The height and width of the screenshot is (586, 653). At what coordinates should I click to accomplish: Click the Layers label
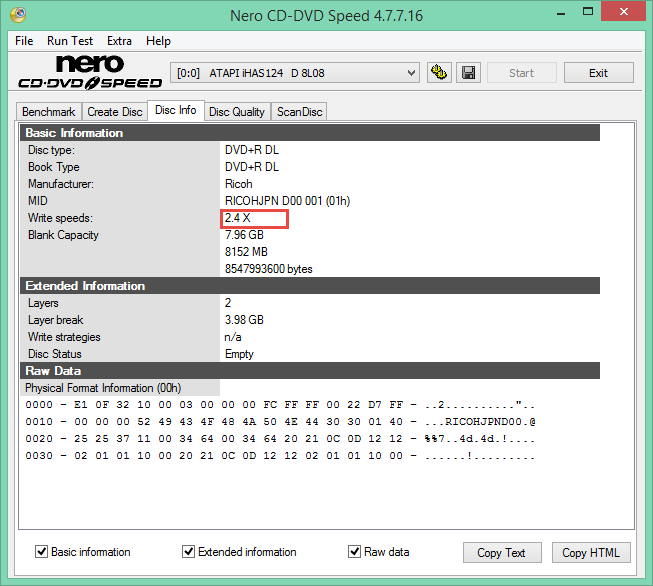click(x=43, y=303)
